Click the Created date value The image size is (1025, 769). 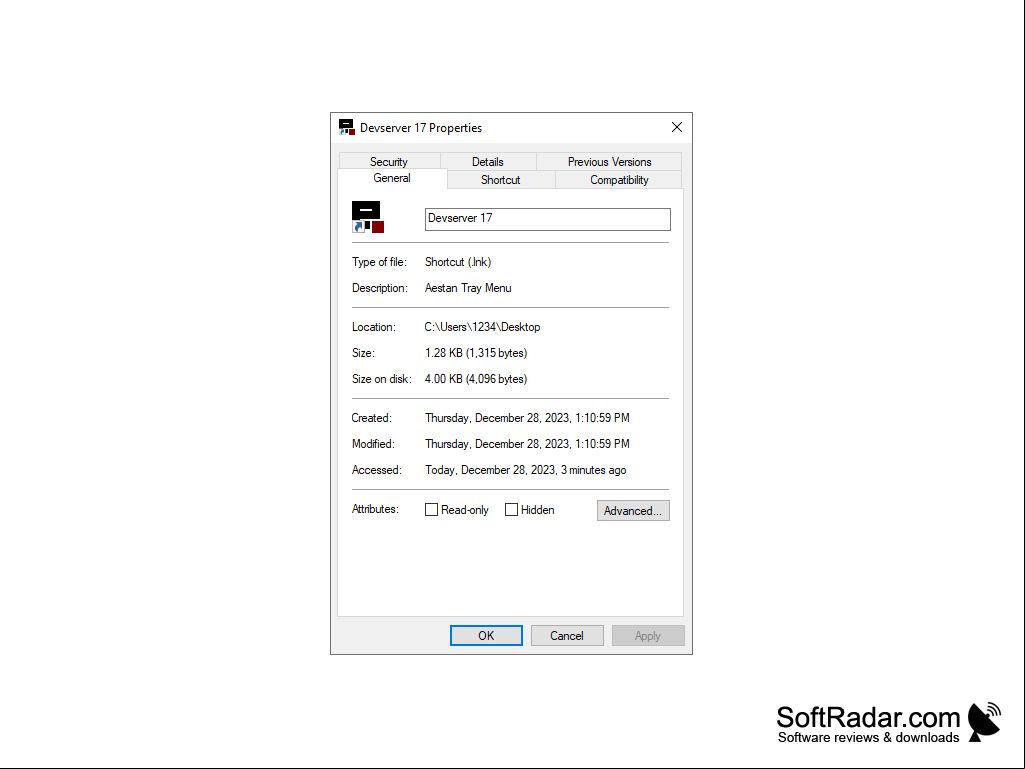click(x=528, y=418)
